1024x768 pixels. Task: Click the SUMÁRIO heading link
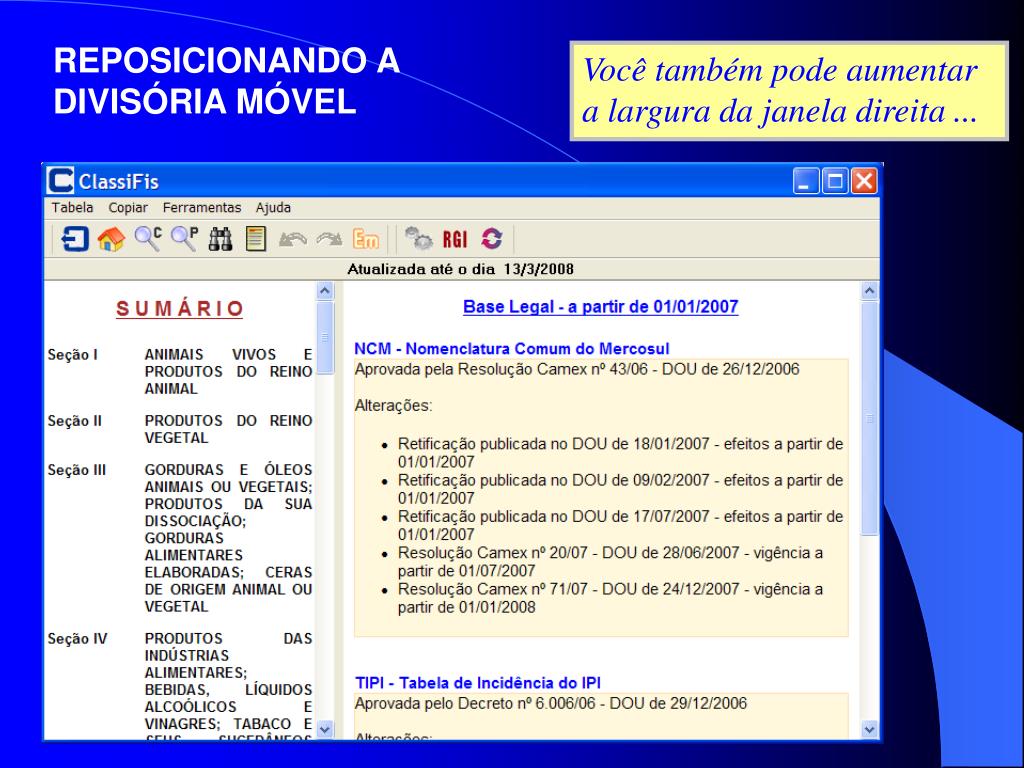coord(180,309)
